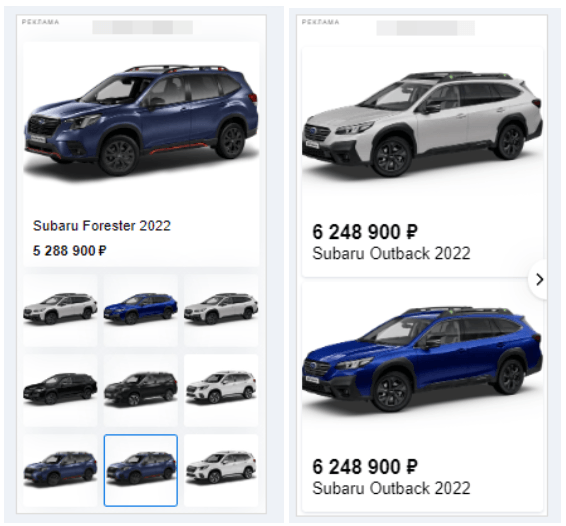
Task: Select the silver Outback thumbnail in first row left
Action: [60, 310]
